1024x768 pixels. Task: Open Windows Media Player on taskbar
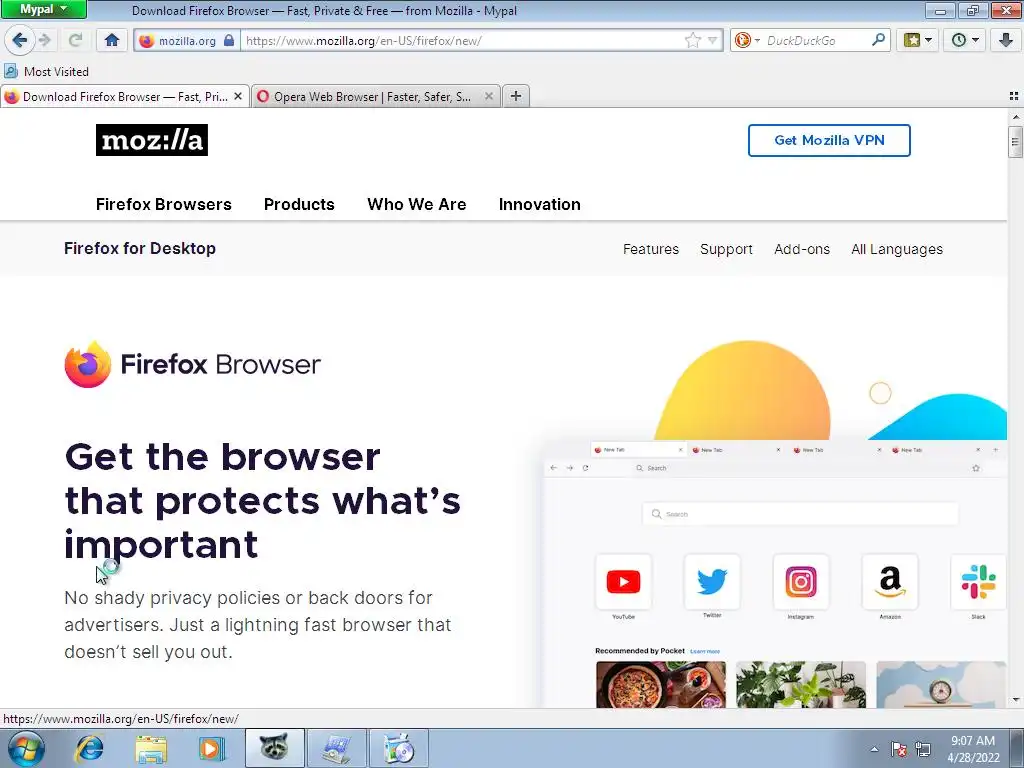tap(212, 748)
